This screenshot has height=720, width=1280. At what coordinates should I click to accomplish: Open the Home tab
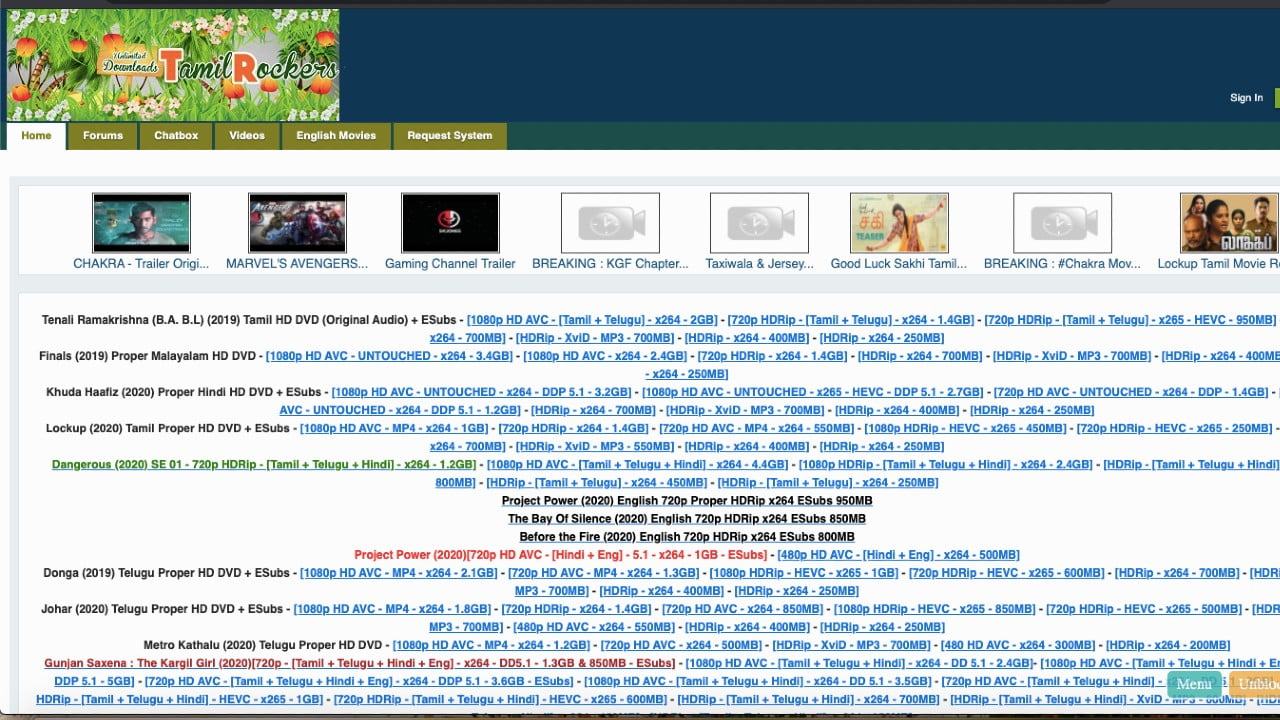[36, 136]
